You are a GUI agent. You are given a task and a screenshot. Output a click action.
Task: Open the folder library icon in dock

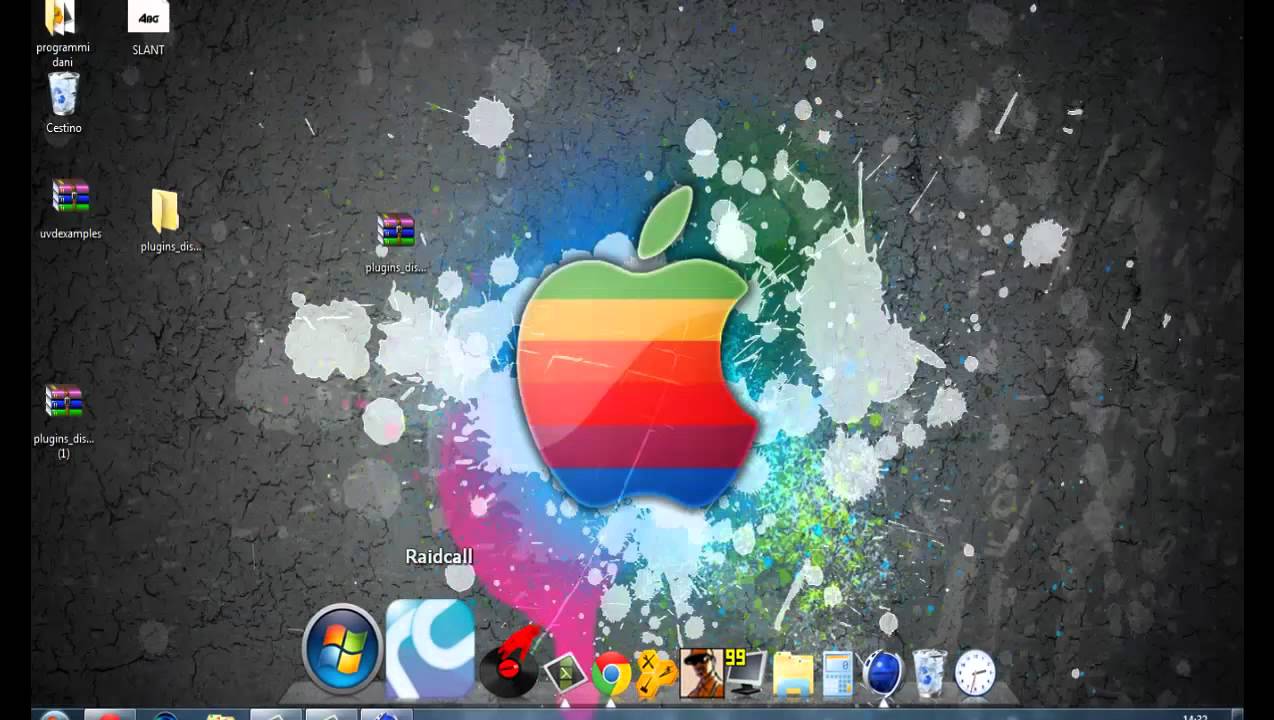(x=793, y=674)
